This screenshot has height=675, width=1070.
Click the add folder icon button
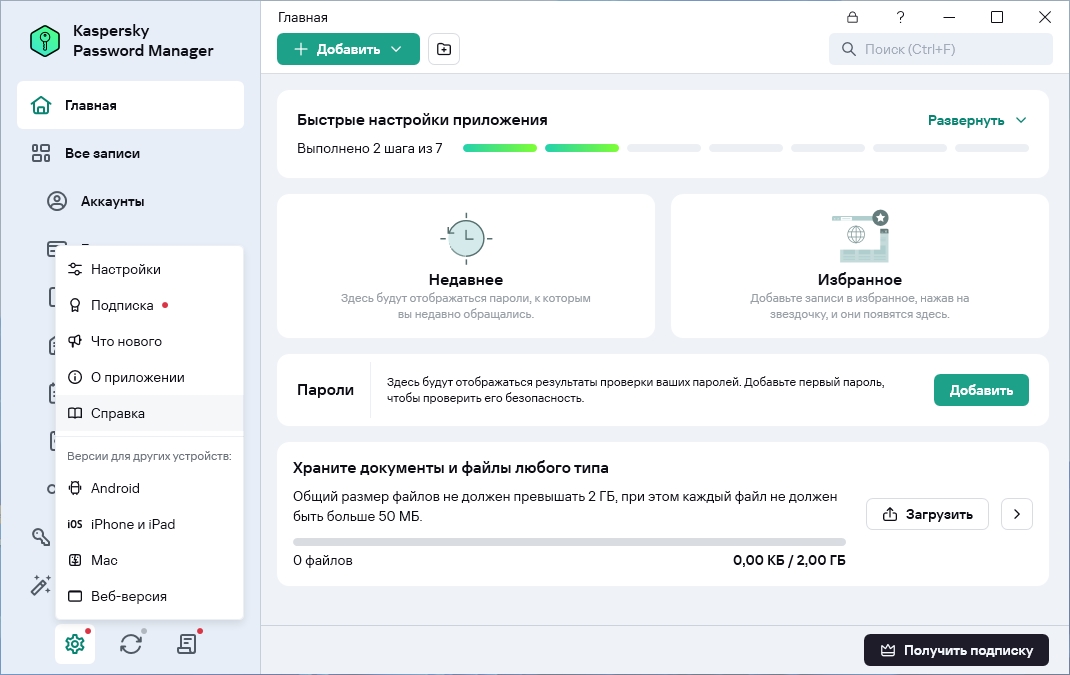tap(444, 49)
